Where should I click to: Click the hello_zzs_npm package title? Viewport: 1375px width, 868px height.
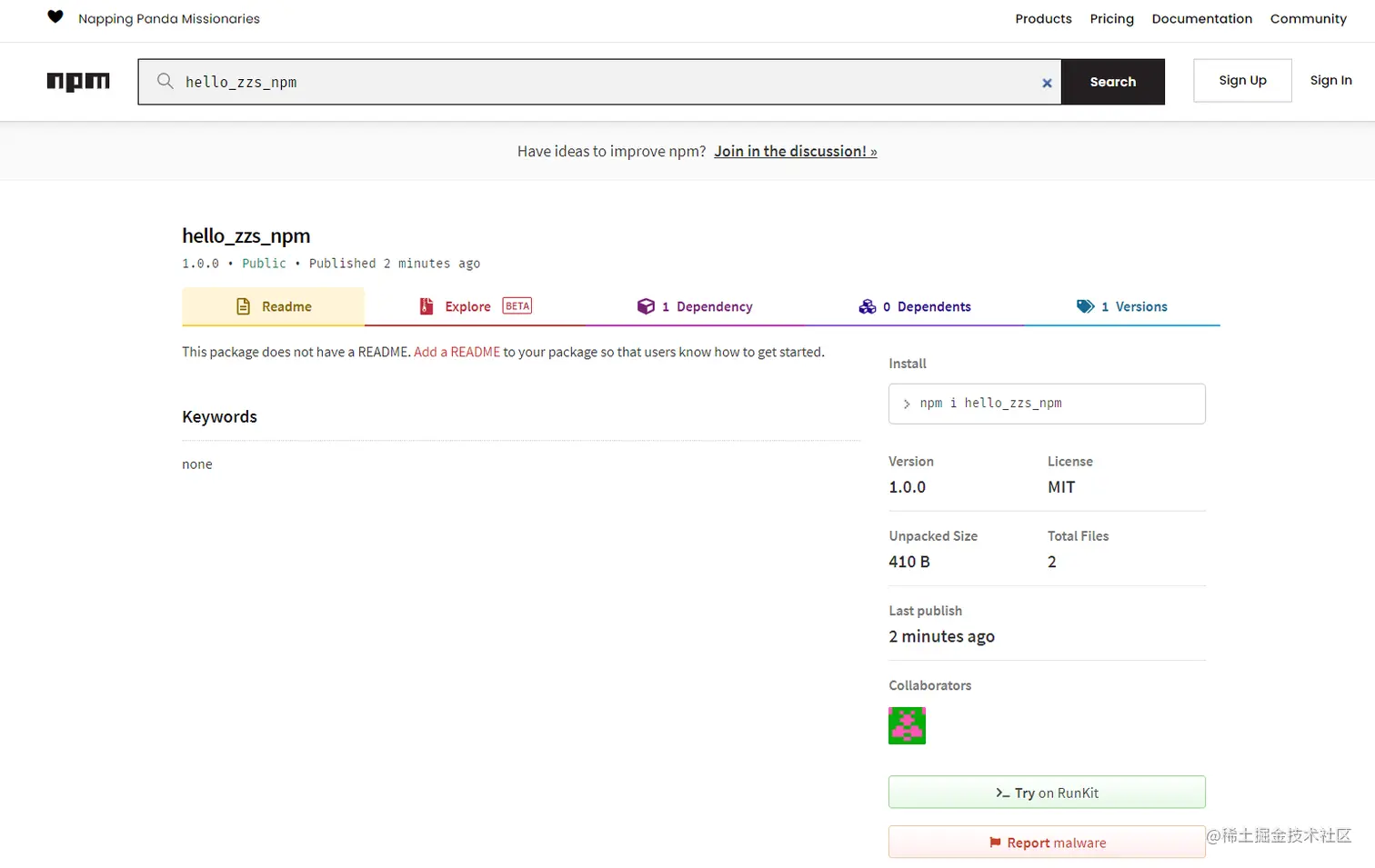246,235
